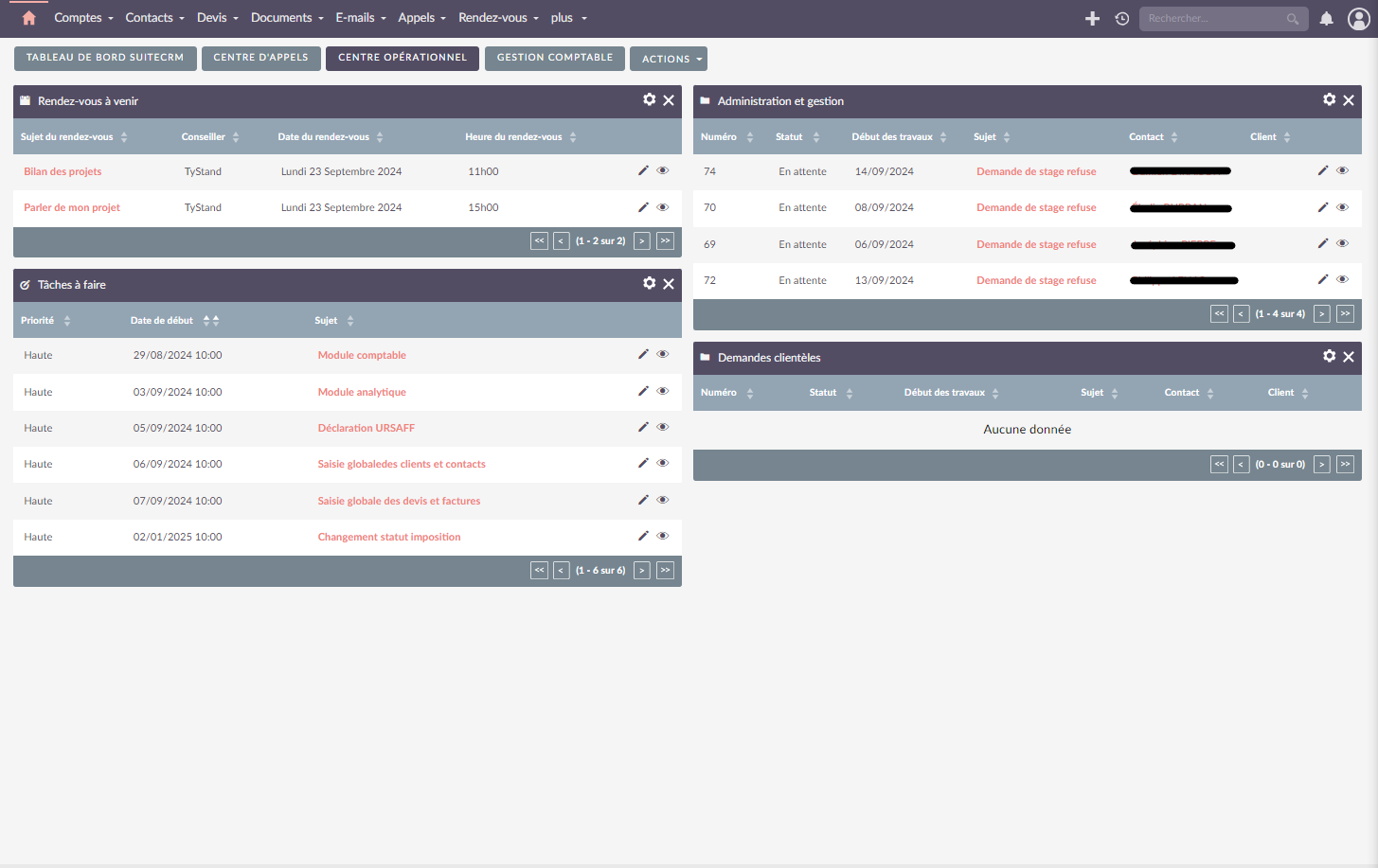The image size is (1378, 868).
Task: Switch to TABLEAU DE BORD SUITECRM tab
Action: pos(105,58)
